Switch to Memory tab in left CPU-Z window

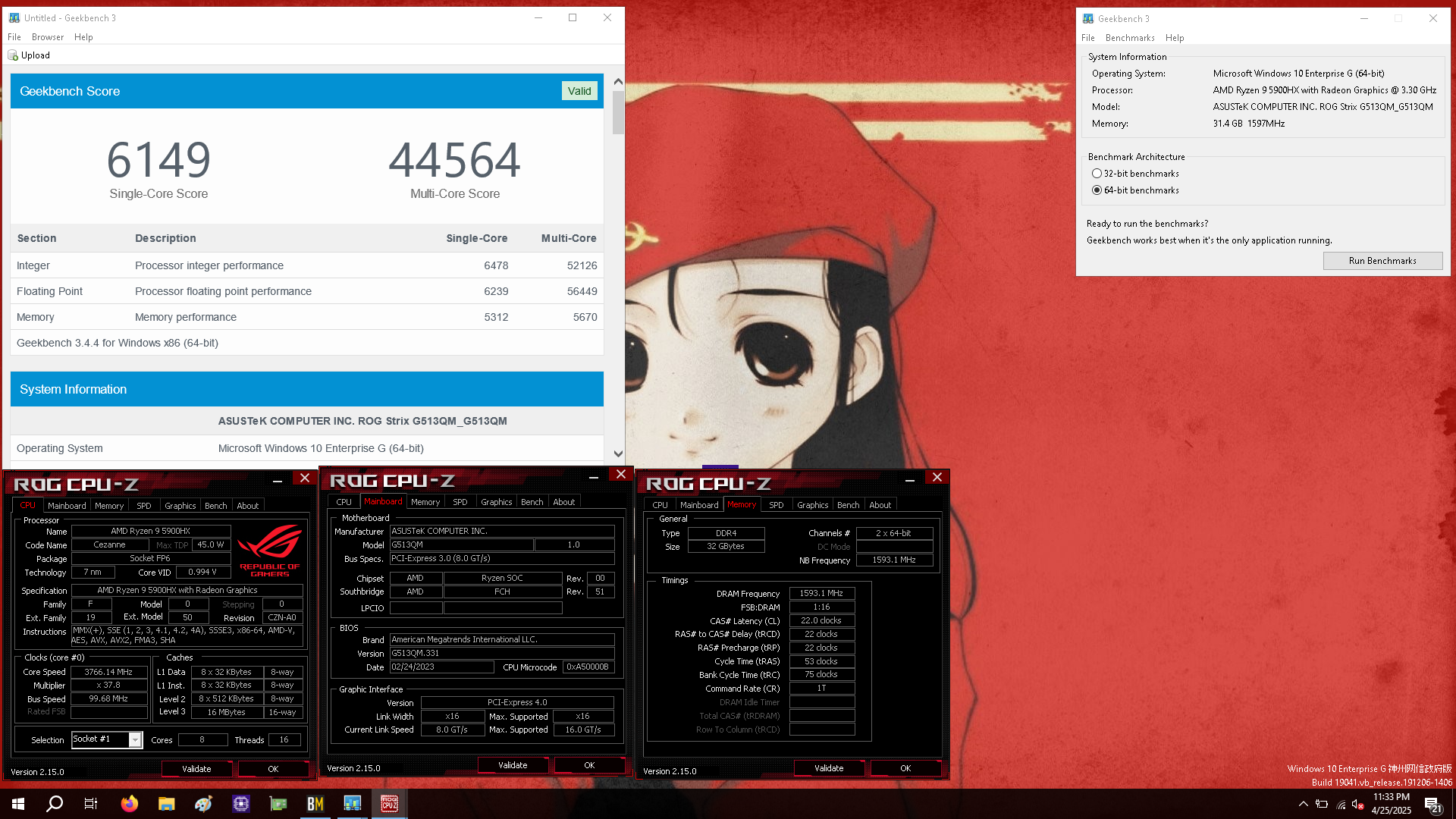click(x=109, y=506)
